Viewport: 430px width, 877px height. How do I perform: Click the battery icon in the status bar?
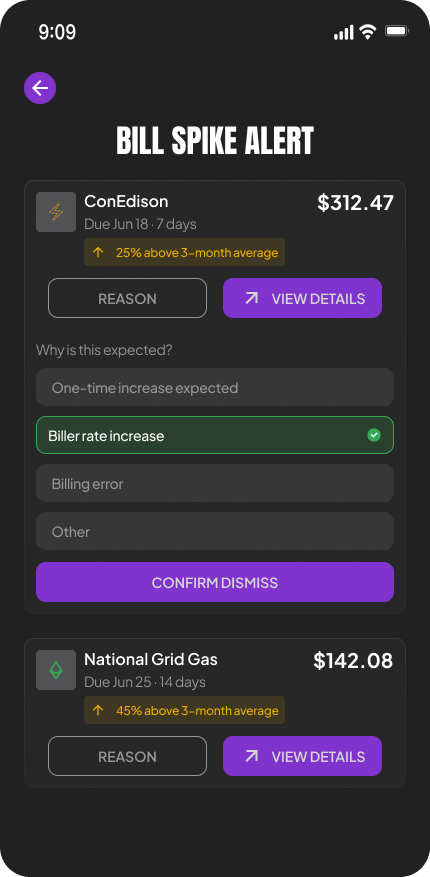tap(397, 31)
